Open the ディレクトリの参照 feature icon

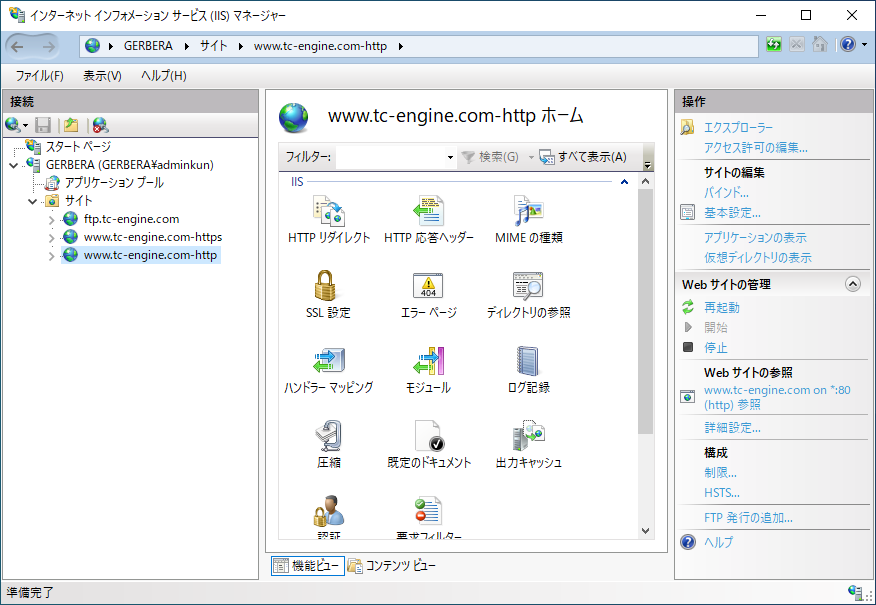529,285
